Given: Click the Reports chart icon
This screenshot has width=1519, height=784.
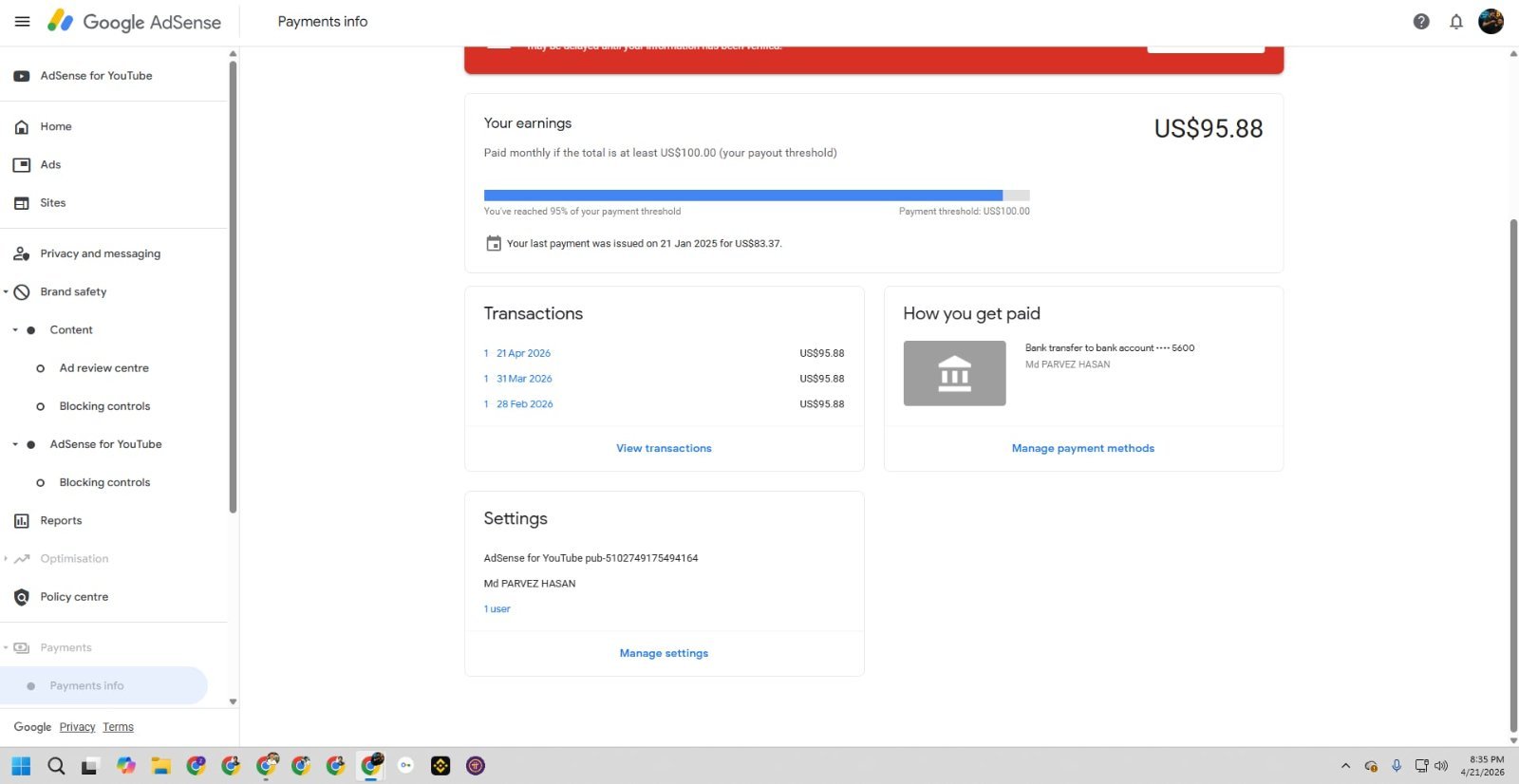Looking at the screenshot, I should coord(22,521).
